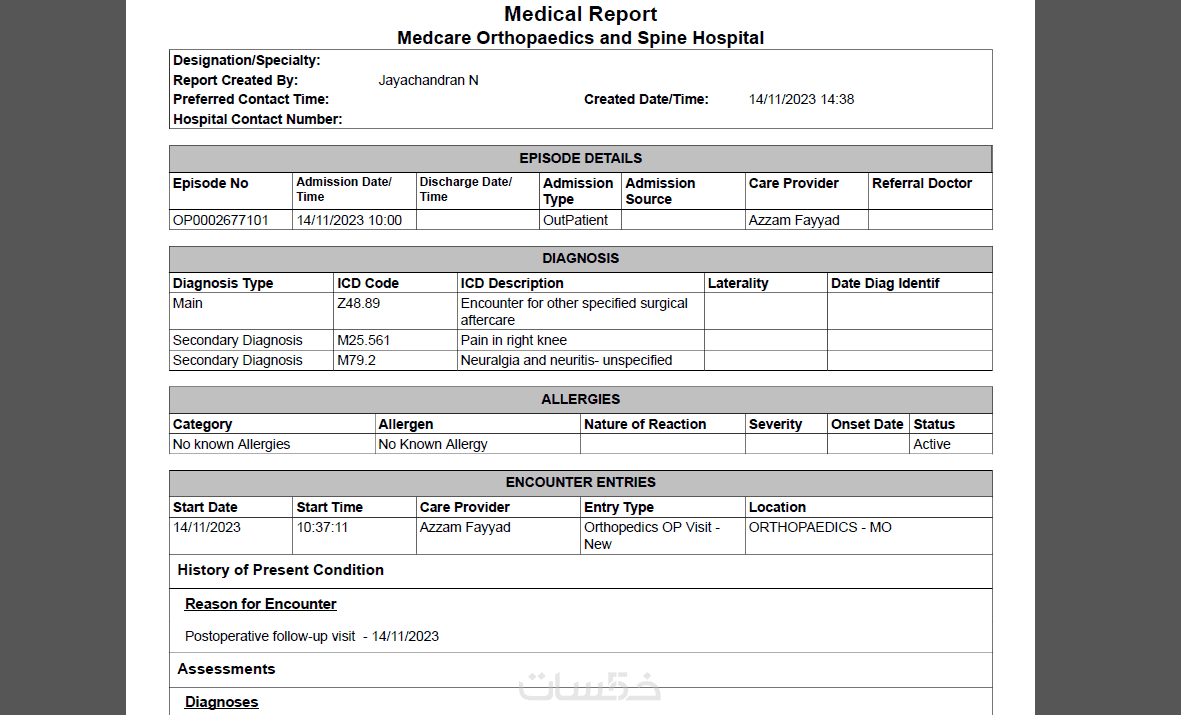Screen dimensions: 1181x715
Task: Click ICD code Z48.89 cell
Action: pos(358,303)
